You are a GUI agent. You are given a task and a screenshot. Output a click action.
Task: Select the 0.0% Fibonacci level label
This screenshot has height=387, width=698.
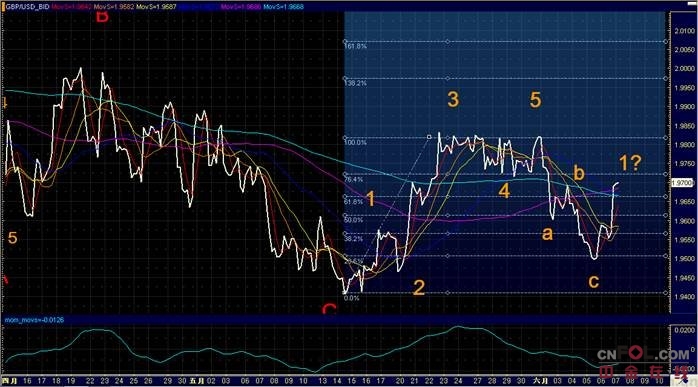coord(352,298)
